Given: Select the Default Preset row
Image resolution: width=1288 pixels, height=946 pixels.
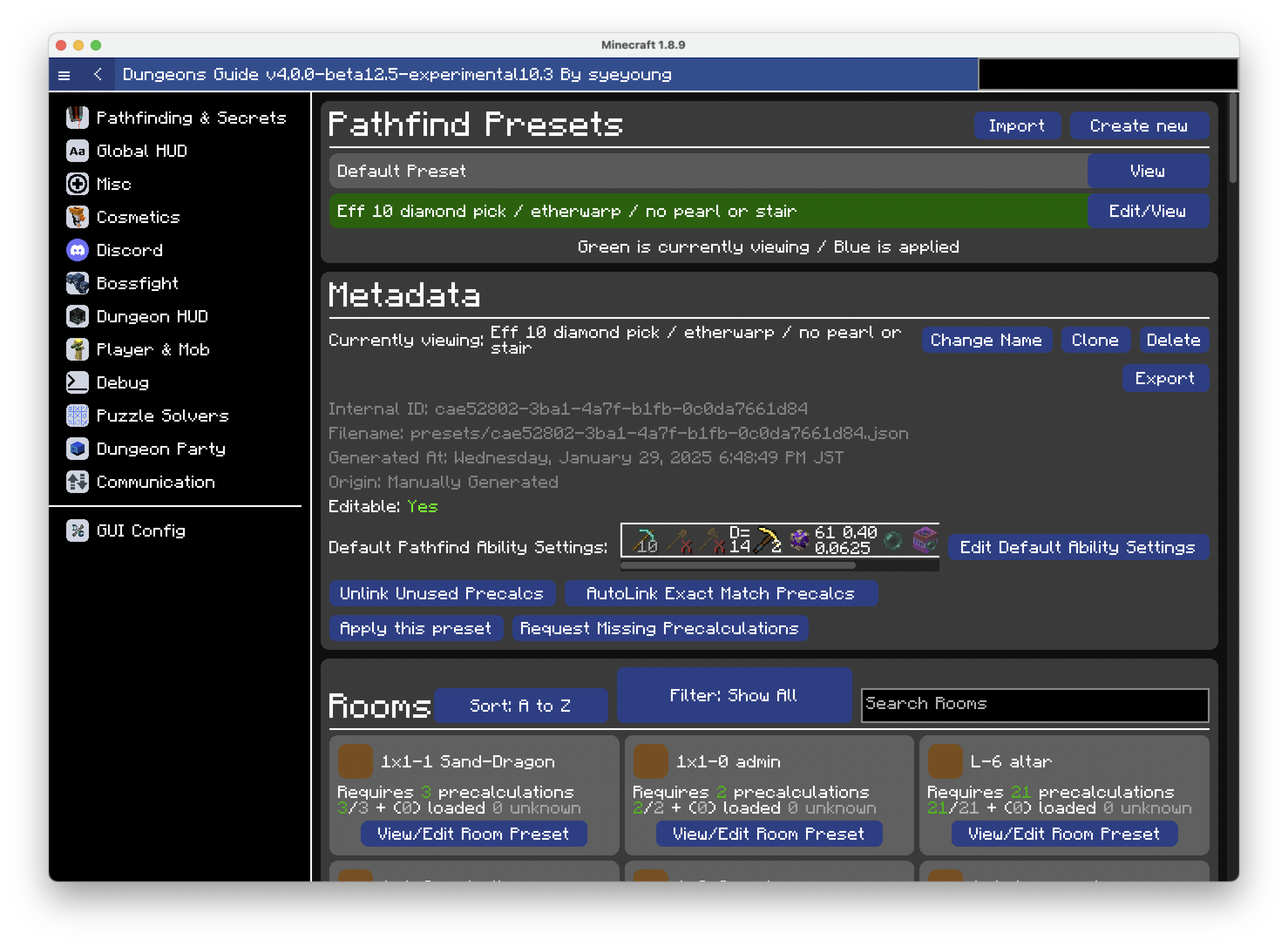Looking at the screenshot, I should (x=708, y=171).
